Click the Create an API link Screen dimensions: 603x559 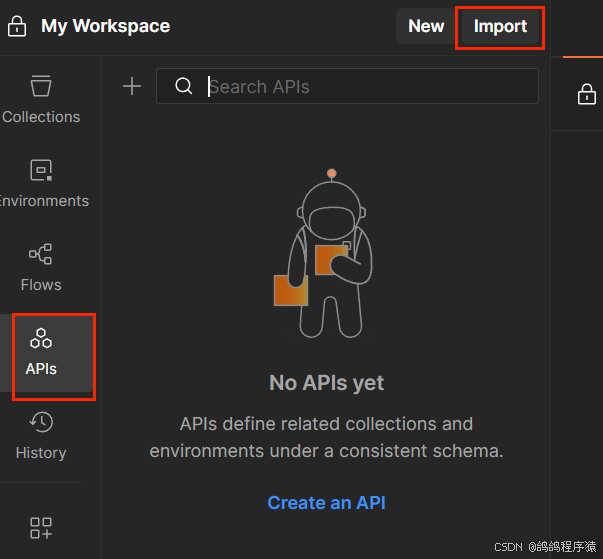coord(326,502)
